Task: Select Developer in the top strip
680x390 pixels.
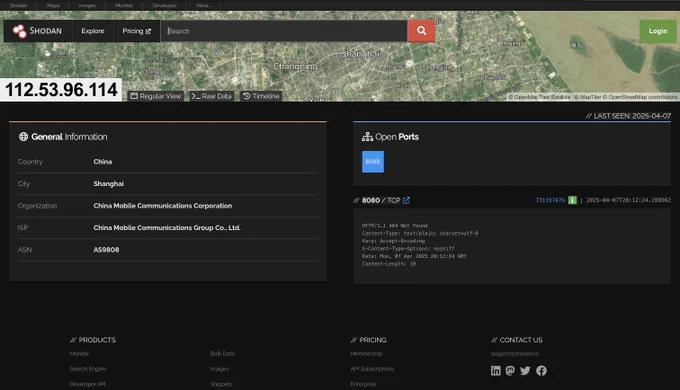Action: tap(165, 6)
